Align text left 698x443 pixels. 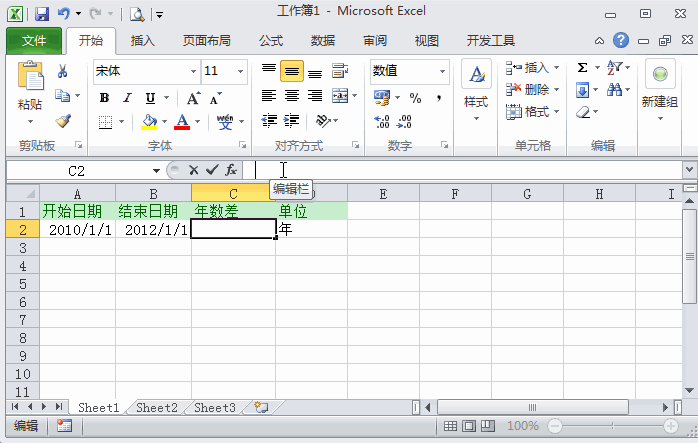pyautogui.click(x=269, y=96)
